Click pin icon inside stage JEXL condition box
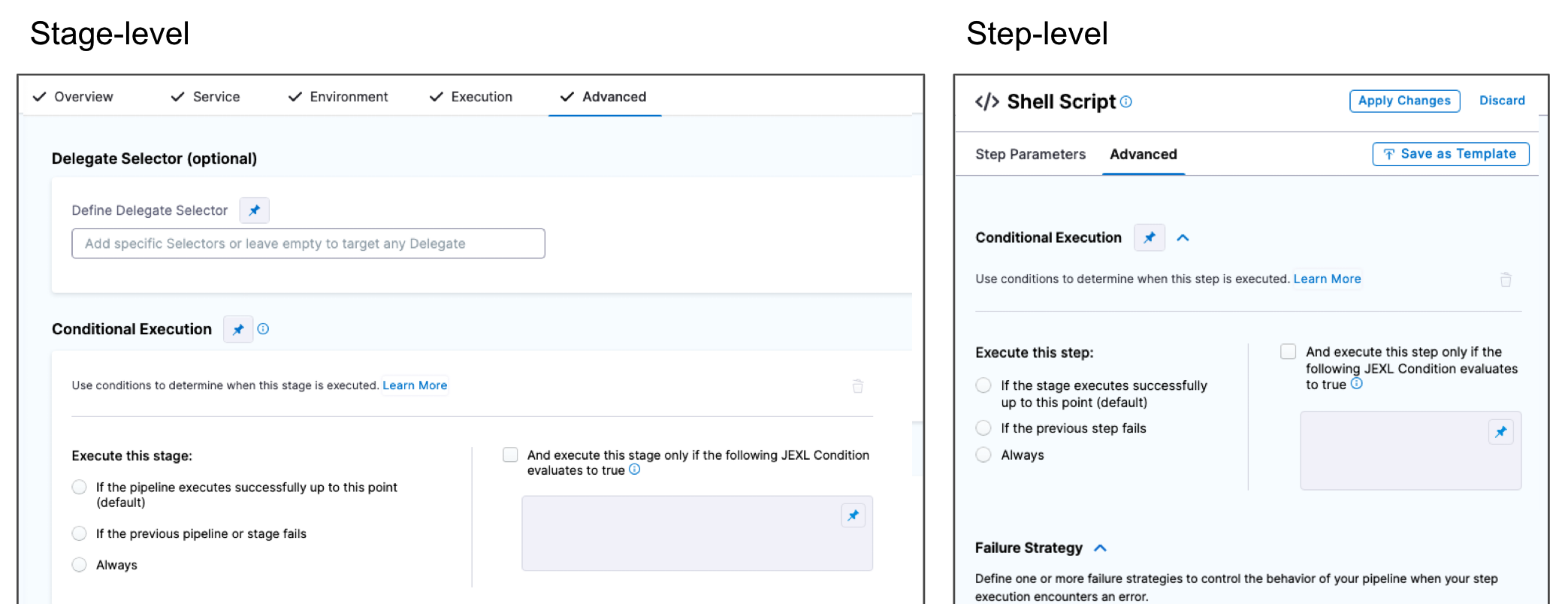Viewport: 1568px width, 604px height. click(x=853, y=515)
